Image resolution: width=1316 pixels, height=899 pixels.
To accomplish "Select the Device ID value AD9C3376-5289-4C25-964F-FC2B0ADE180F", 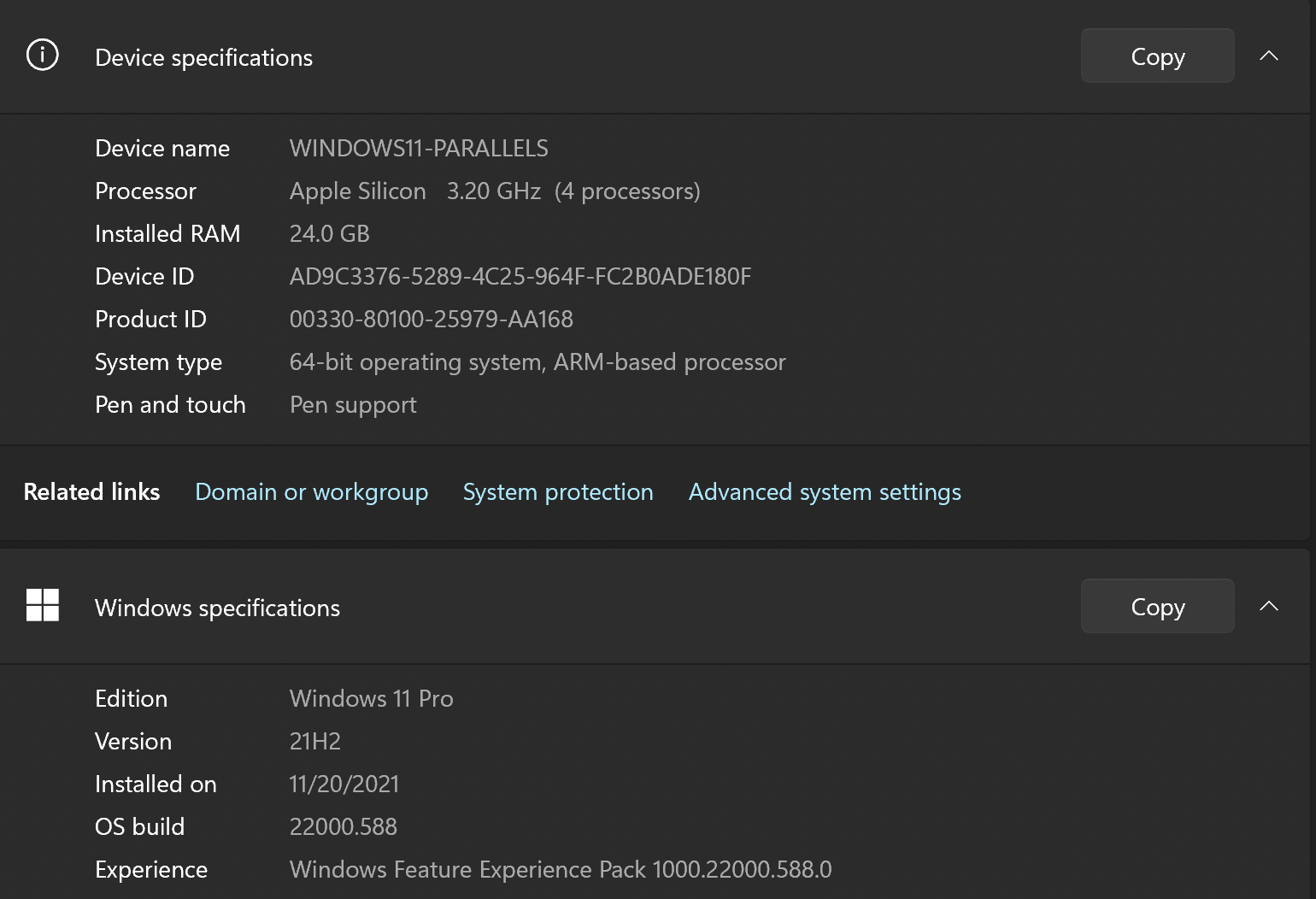I will pos(520,277).
